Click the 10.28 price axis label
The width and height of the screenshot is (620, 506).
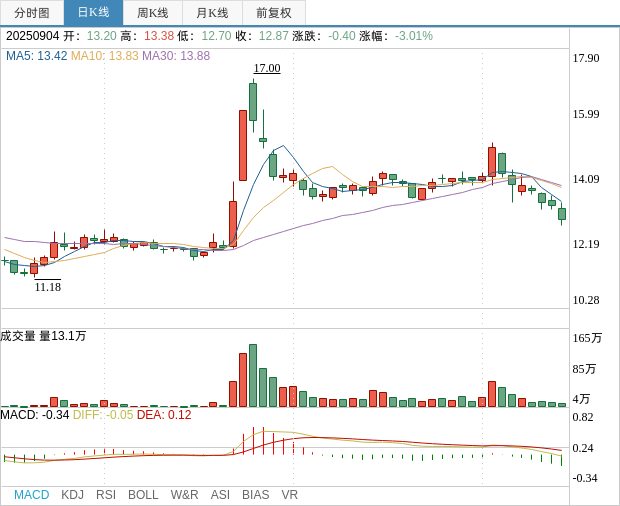(x=586, y=300)
